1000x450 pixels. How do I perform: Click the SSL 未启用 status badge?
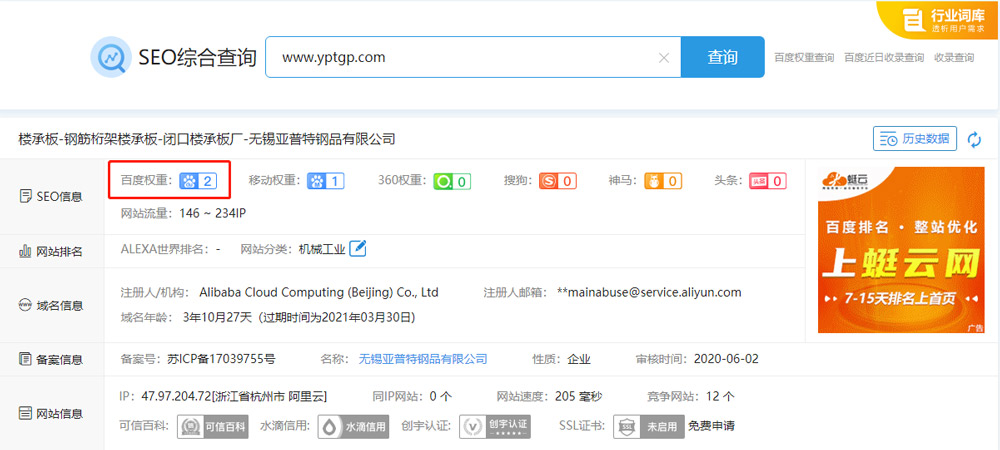pyautogui.click(x=648, y=427)
